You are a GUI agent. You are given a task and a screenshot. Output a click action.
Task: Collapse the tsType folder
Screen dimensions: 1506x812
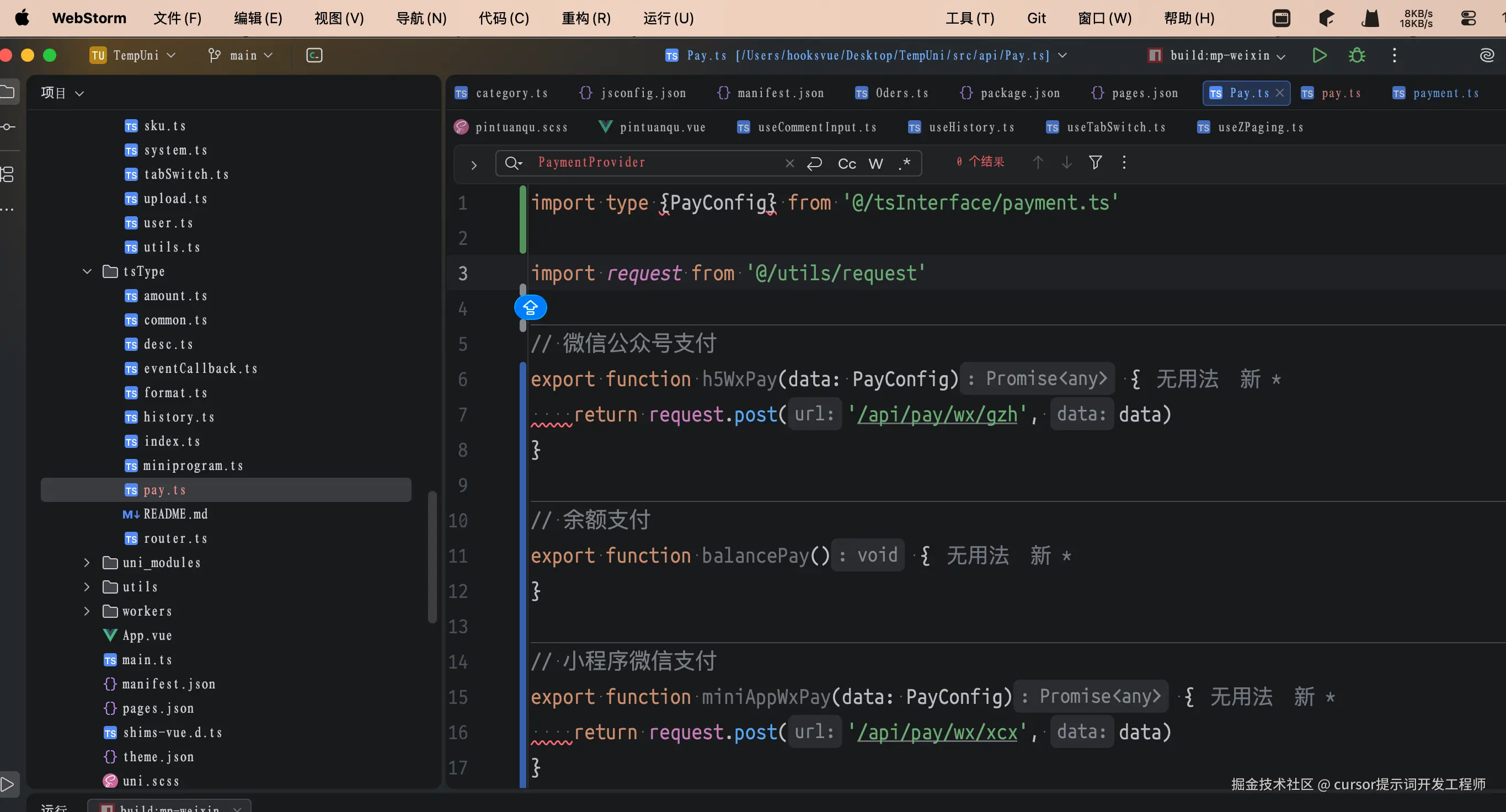pyautogui.click(x=87, y=271)
